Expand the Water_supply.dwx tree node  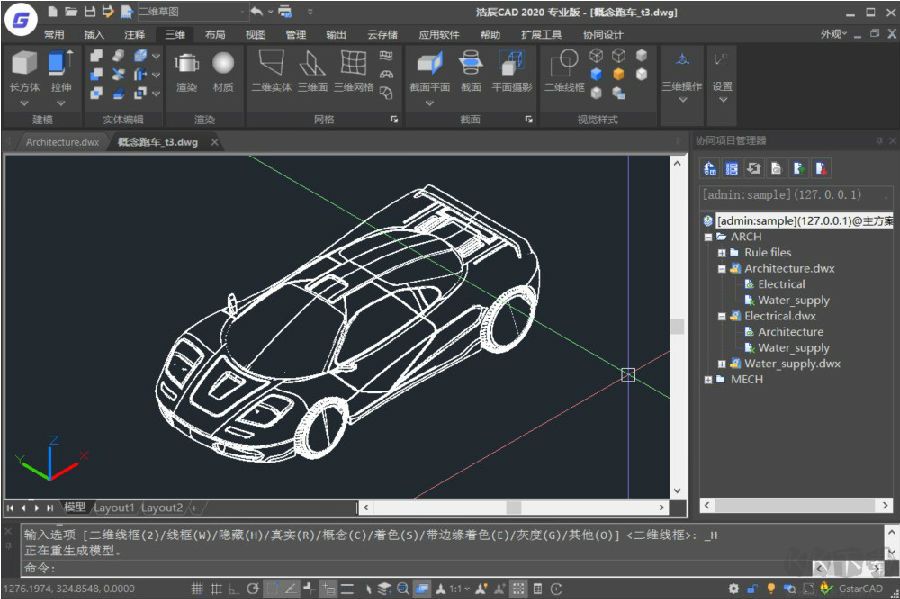721,364
